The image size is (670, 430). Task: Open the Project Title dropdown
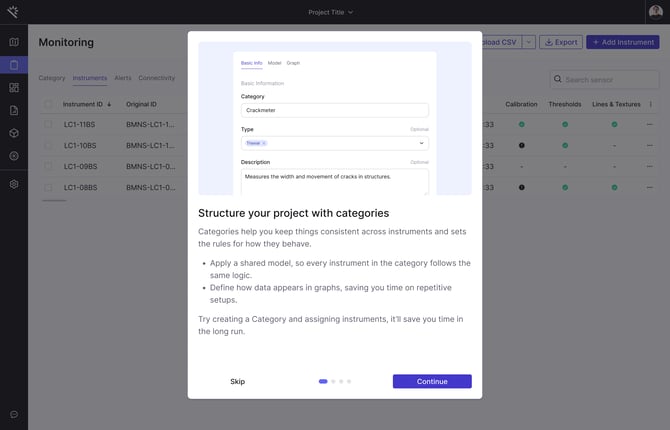click(x=331, y=12)
